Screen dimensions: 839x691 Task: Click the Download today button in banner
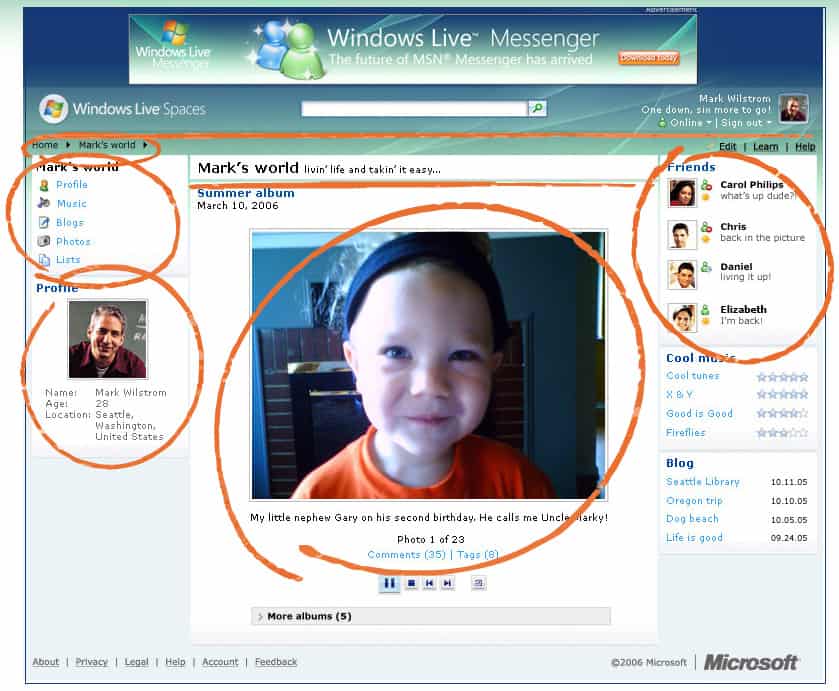pos(649,58)
